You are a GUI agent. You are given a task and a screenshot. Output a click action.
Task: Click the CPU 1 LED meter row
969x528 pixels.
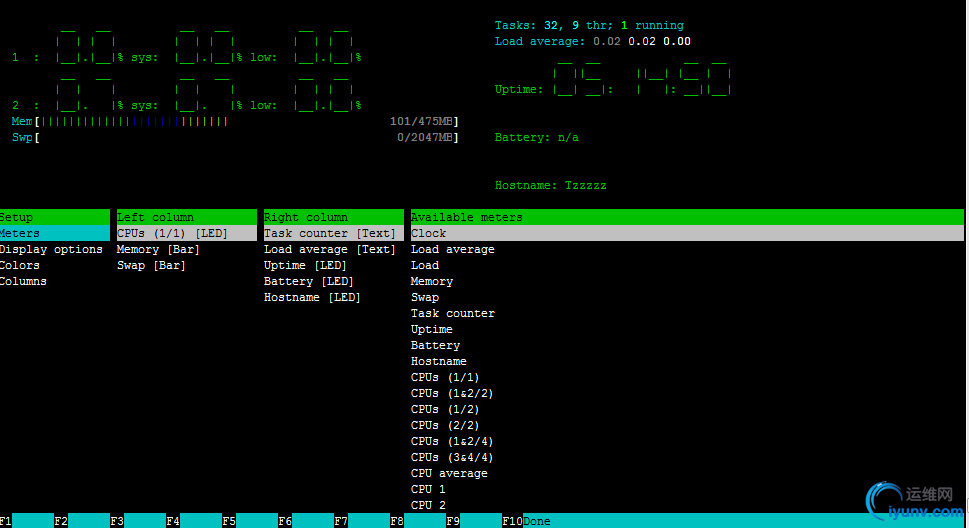[187, 45]
